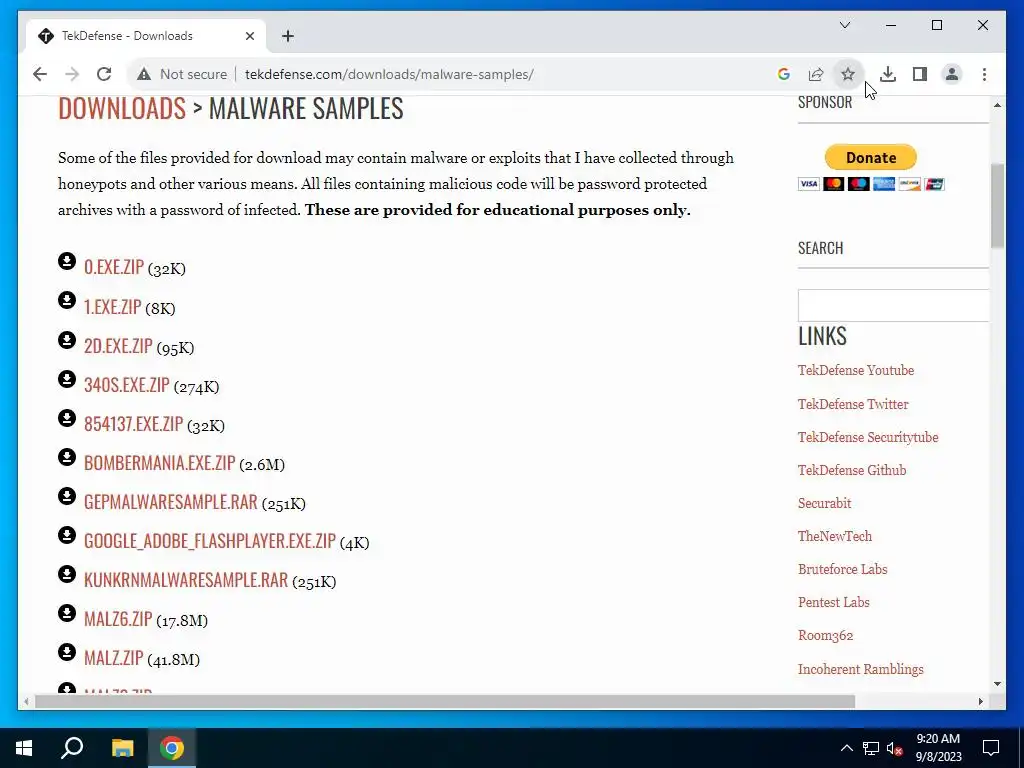Image resolution: width=1024 pixels, height=768 pixels.
Task: Click the PayPal Donate button
Action: pos(871,157)
